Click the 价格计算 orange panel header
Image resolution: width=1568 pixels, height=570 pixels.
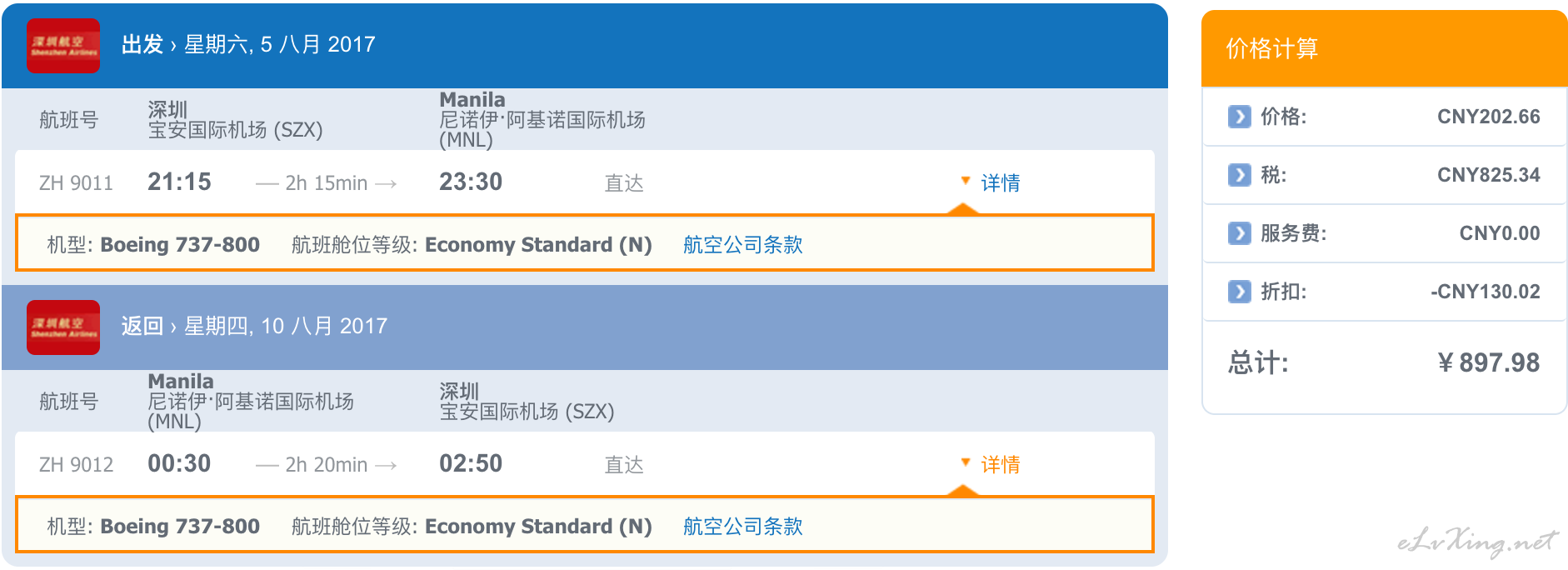click(1384, 48)
